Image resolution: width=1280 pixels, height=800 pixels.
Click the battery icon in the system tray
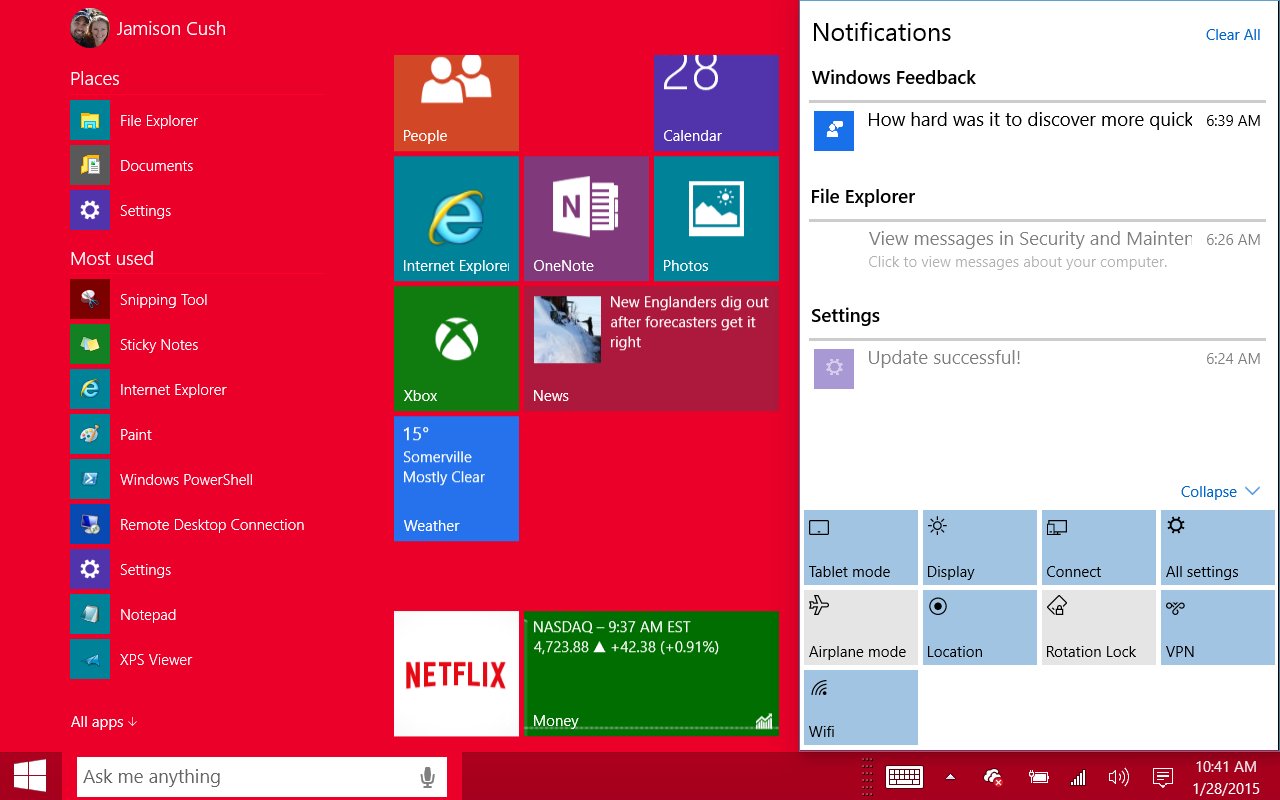click(x=1039, y=777)
